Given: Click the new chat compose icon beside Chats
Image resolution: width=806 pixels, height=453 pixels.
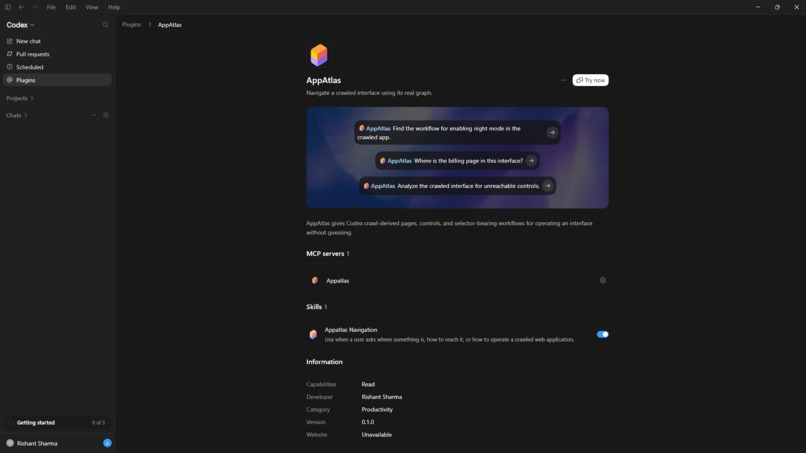Looking at the screenshot, I should pos(105,115).
